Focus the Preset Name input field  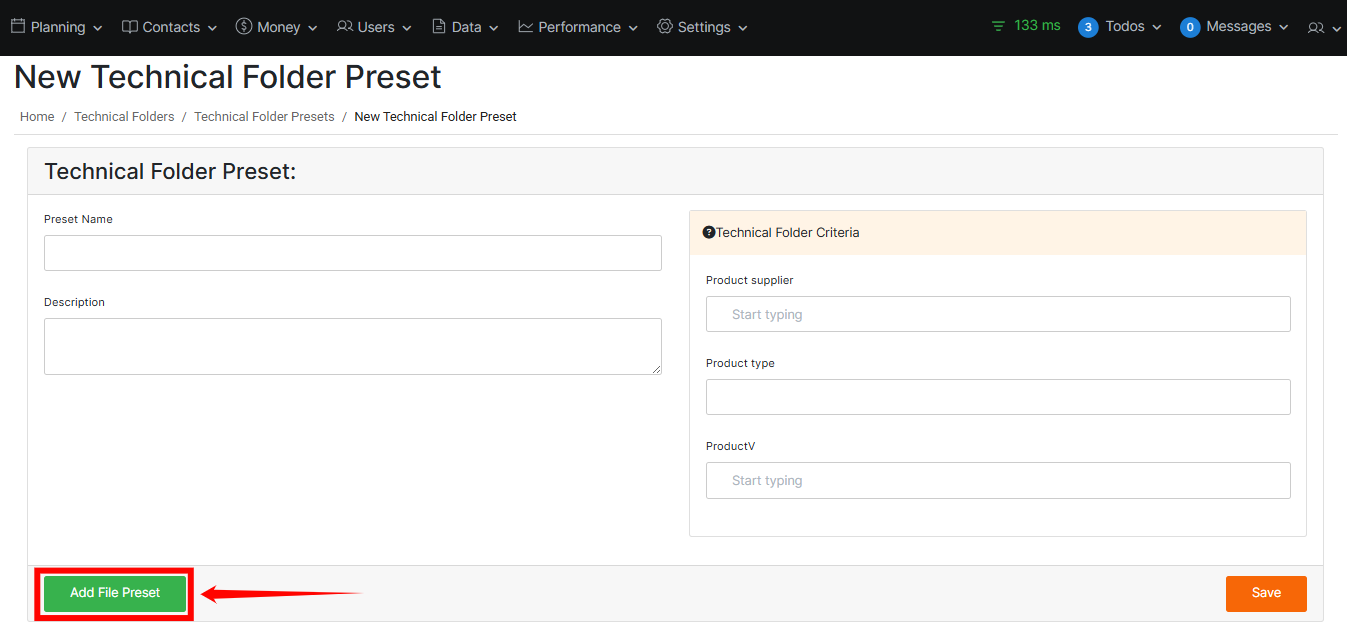353,253
